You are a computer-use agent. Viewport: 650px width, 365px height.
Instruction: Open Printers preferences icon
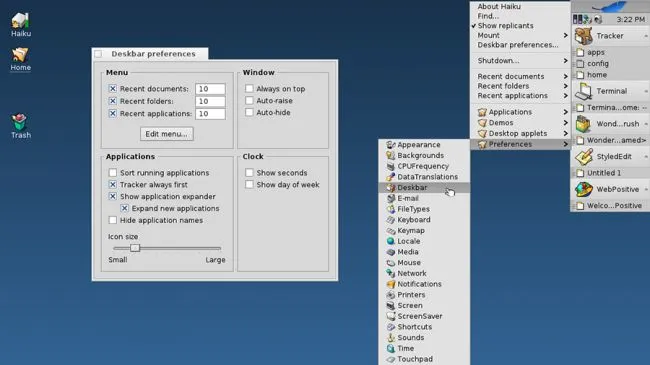pyautogui.click(x=390, y=295)
